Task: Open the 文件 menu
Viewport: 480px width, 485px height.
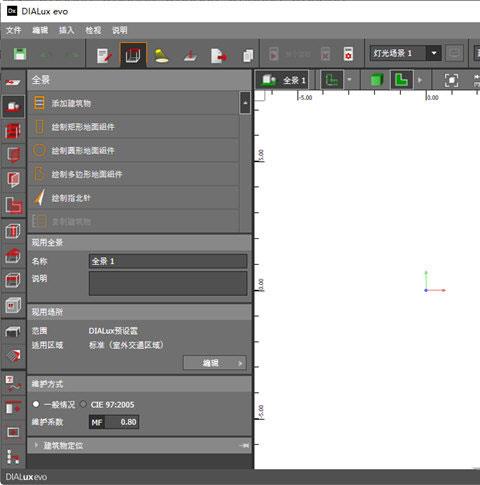Action: point(14,30)
